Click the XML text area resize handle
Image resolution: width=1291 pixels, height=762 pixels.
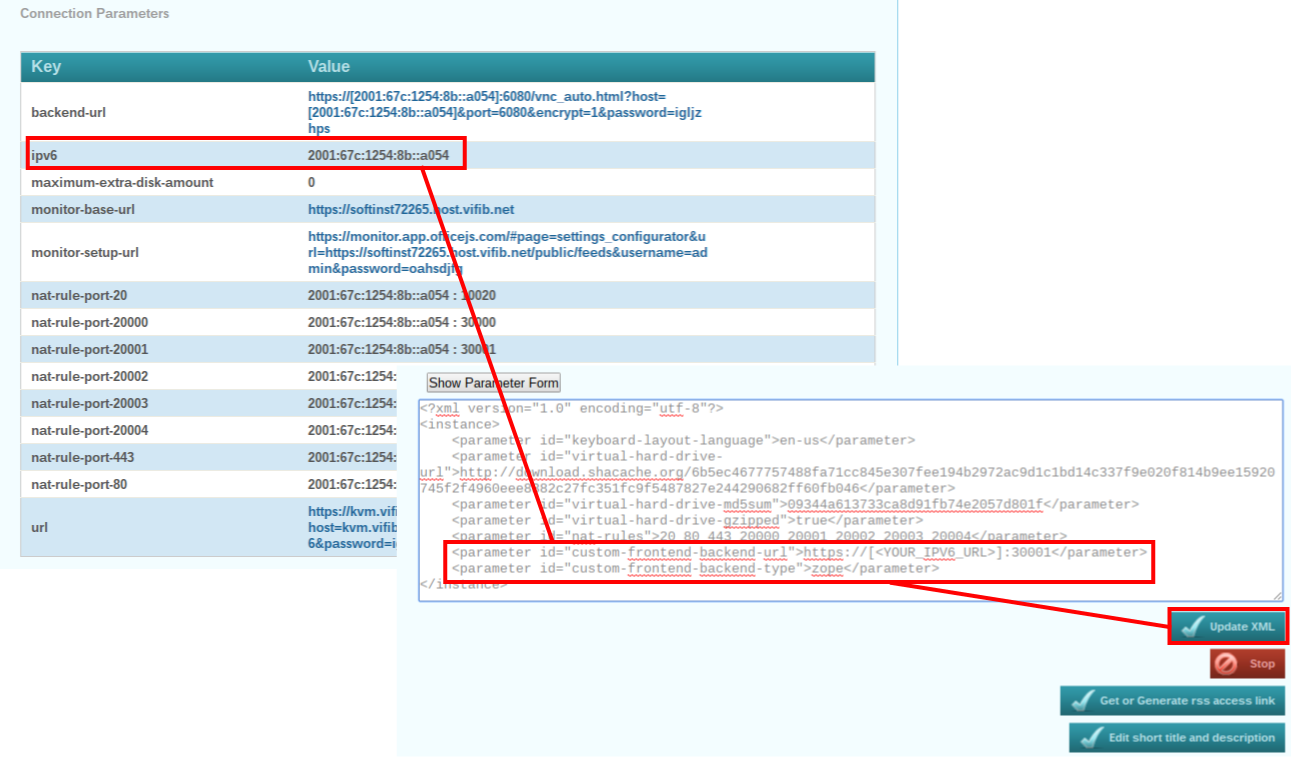point(1276,595)
